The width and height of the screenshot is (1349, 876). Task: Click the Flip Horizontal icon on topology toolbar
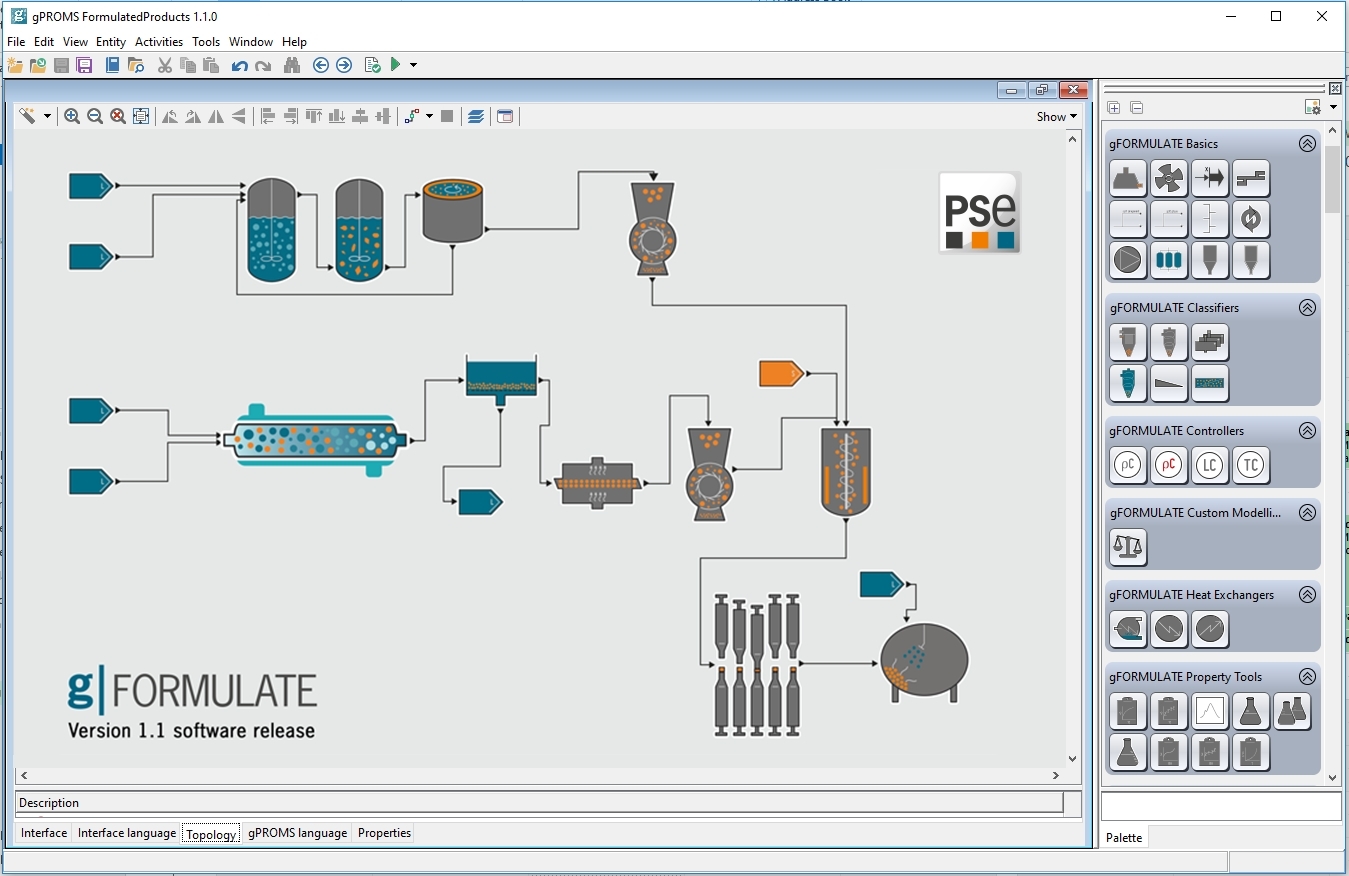pos(215,116)
